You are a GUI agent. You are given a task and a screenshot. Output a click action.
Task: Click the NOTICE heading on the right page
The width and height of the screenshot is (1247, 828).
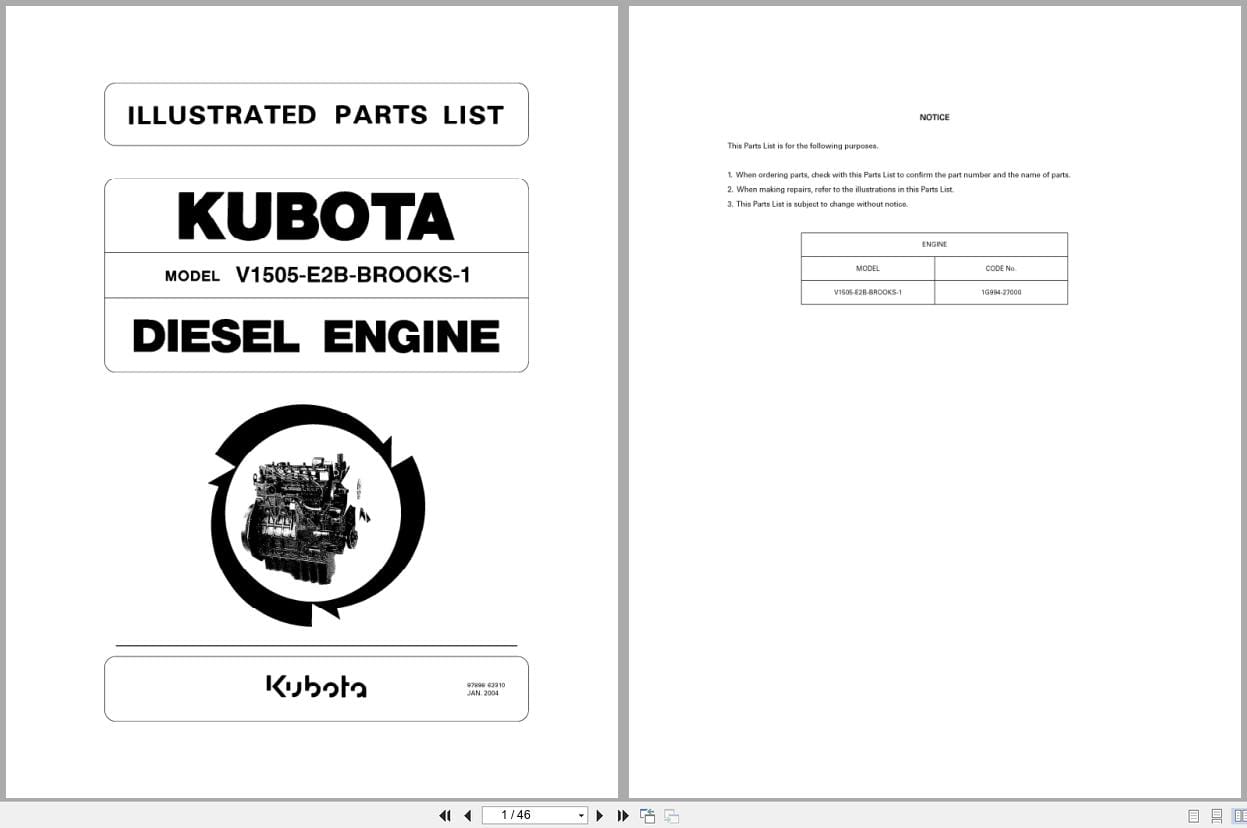pyautogui.click(x=934, y=117)
